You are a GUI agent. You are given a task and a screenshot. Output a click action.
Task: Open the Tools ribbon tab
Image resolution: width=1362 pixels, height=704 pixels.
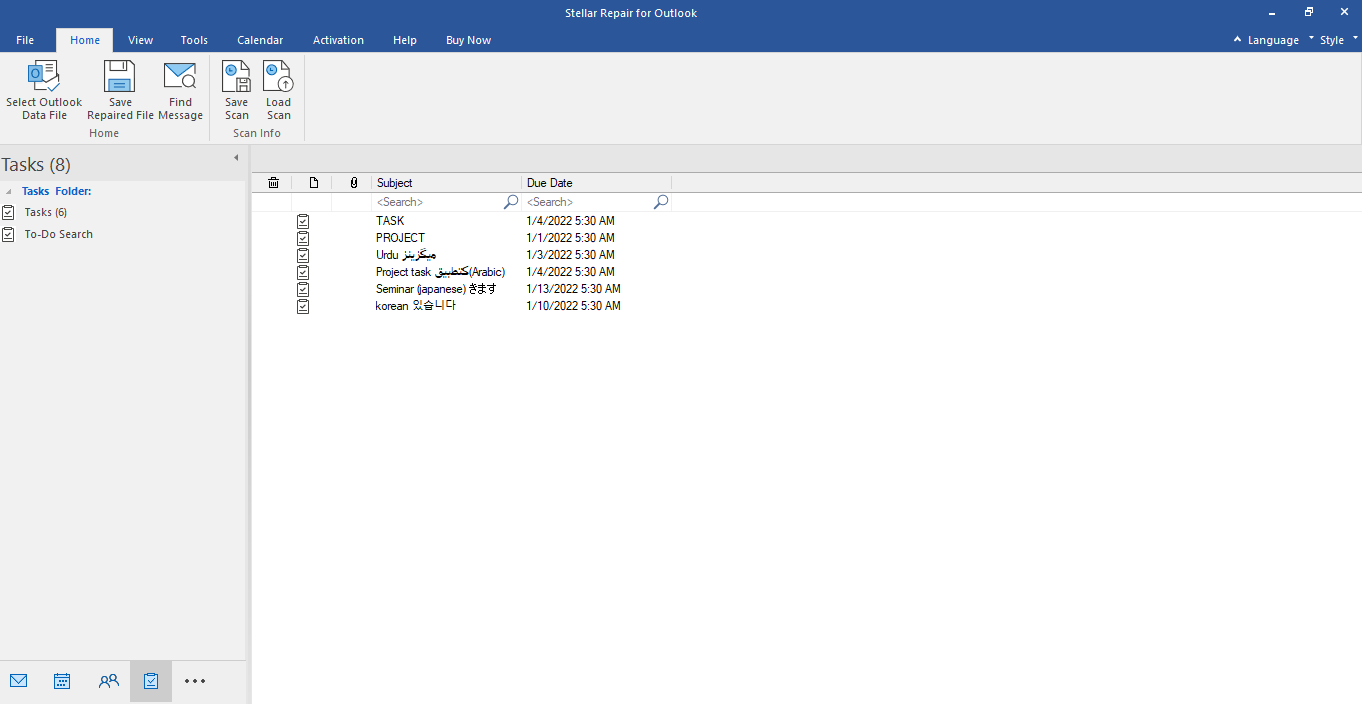[194, 40]
